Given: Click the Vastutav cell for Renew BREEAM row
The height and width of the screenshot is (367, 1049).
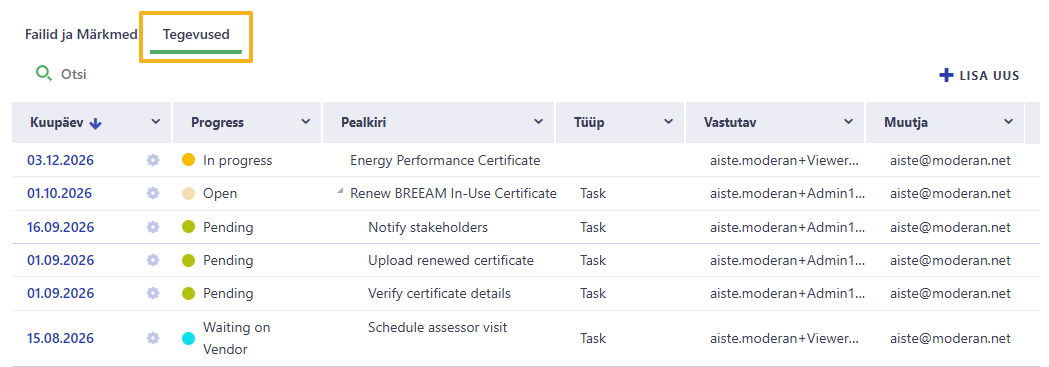Looking at the screenshot, I should [787, 194].
